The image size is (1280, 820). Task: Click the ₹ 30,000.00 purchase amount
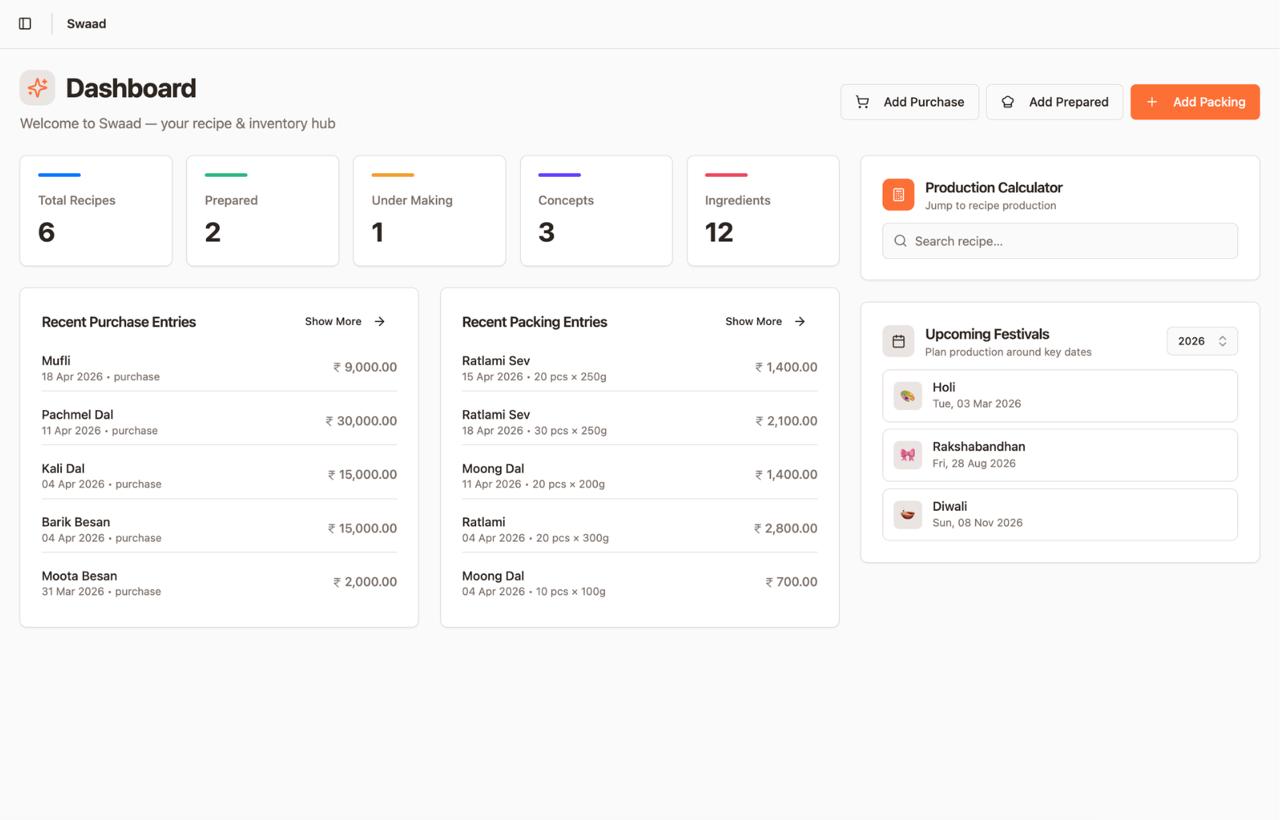[361, 421]
